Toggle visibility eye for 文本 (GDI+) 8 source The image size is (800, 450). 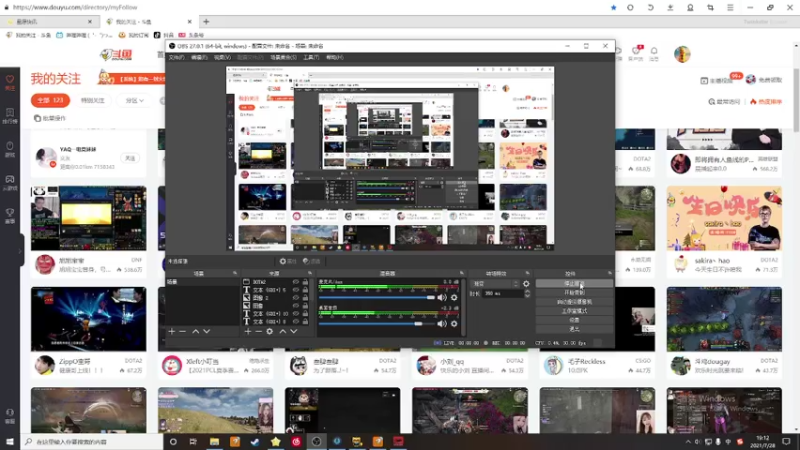[295, 321]
